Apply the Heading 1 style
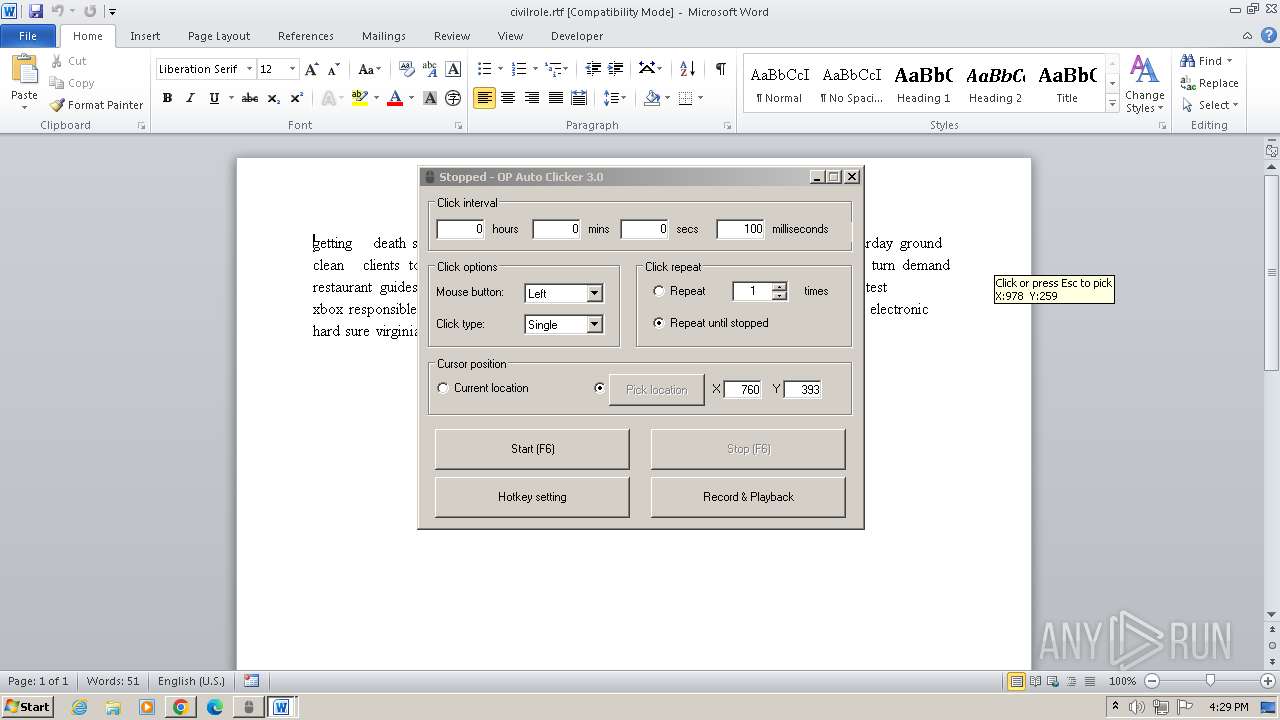This screenshot has height=720, width=1280. pos(923,83)
